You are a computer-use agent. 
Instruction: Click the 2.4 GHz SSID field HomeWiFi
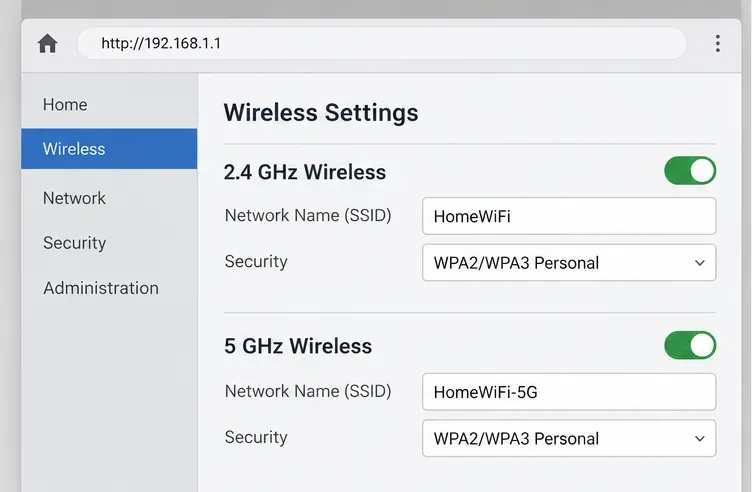[569, 216]
